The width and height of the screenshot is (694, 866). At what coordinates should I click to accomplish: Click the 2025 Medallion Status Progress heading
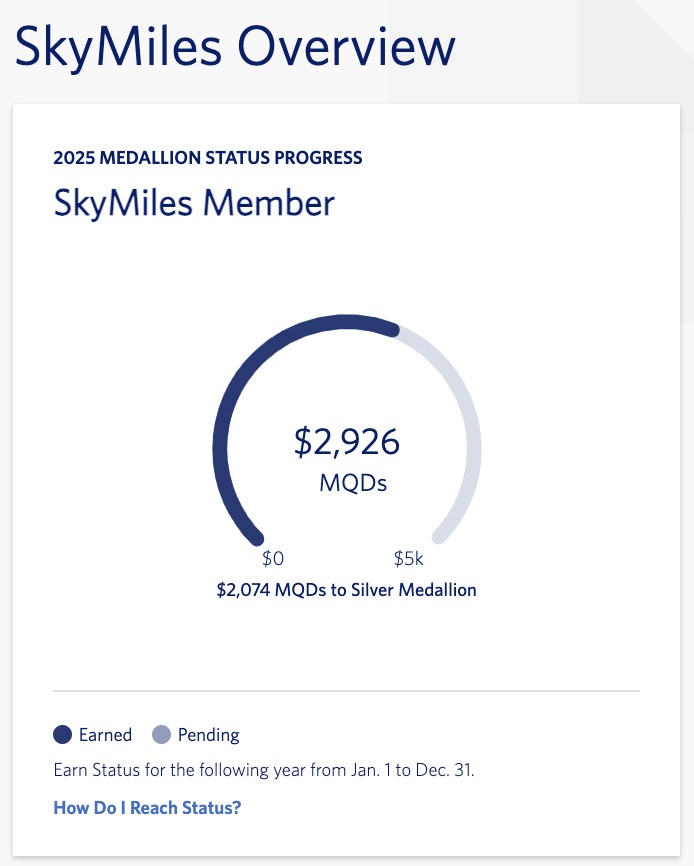click(207, 157)
